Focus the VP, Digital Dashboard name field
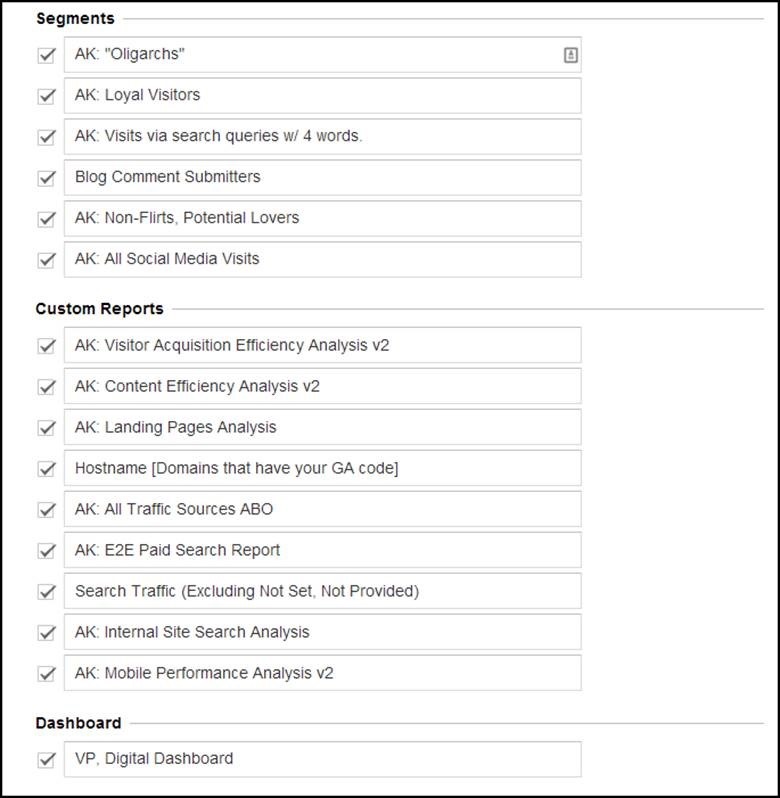The height and width of the screenshot is (798, 780). (x=322, y=759)
